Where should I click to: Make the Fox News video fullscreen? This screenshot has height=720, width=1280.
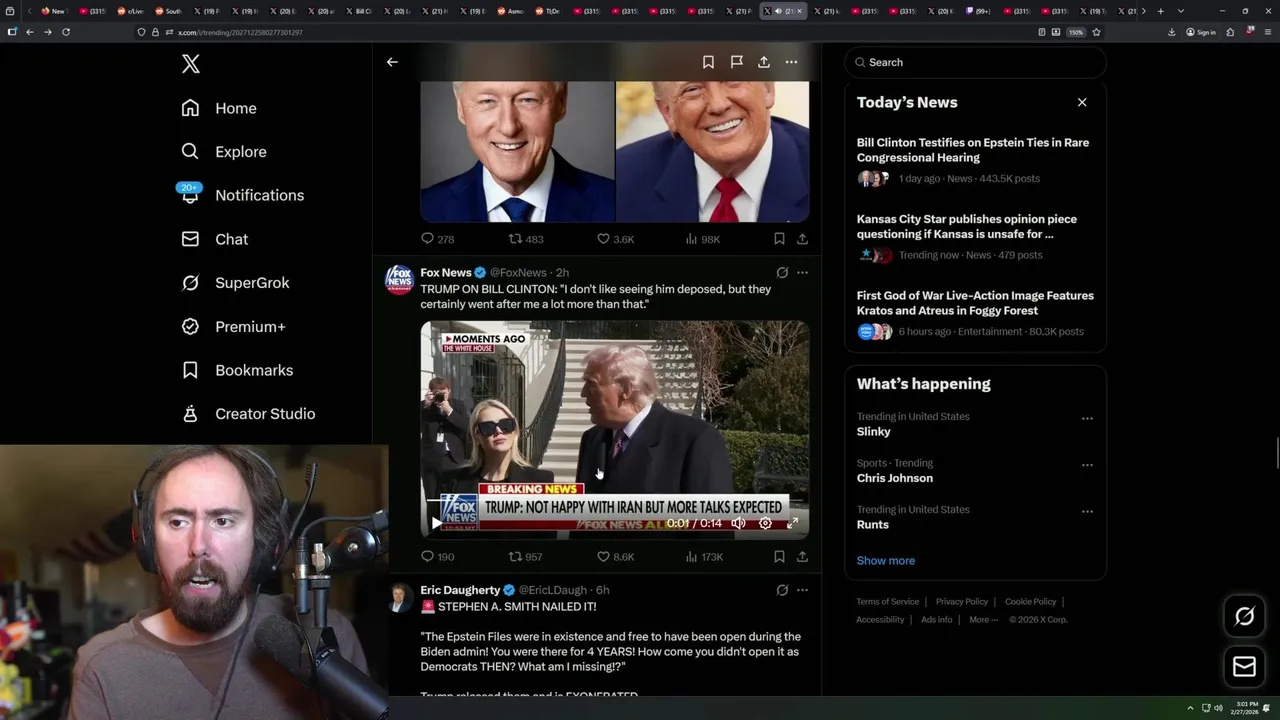pos(792,523)
